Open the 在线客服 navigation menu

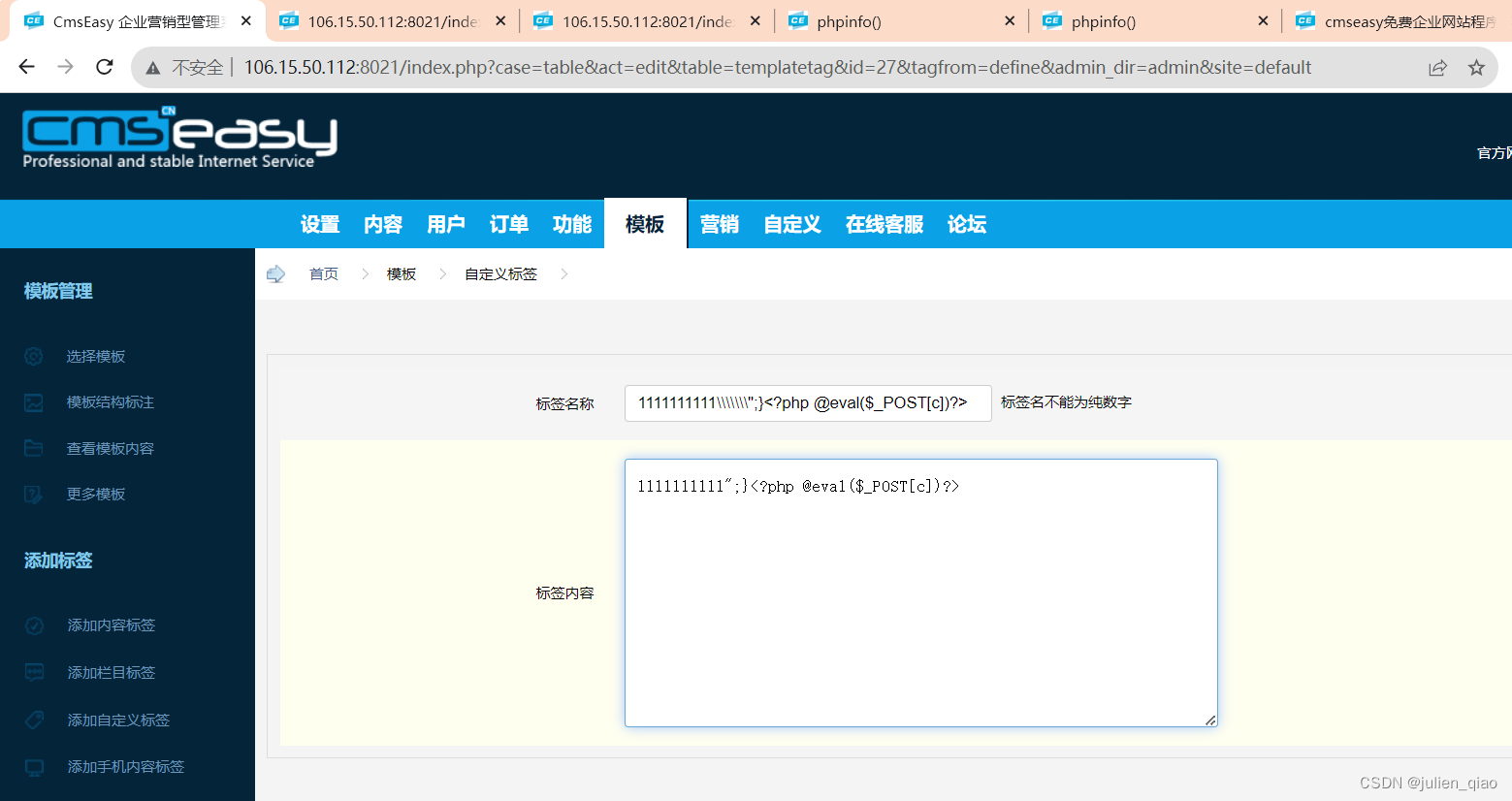(x=885, y=224)
